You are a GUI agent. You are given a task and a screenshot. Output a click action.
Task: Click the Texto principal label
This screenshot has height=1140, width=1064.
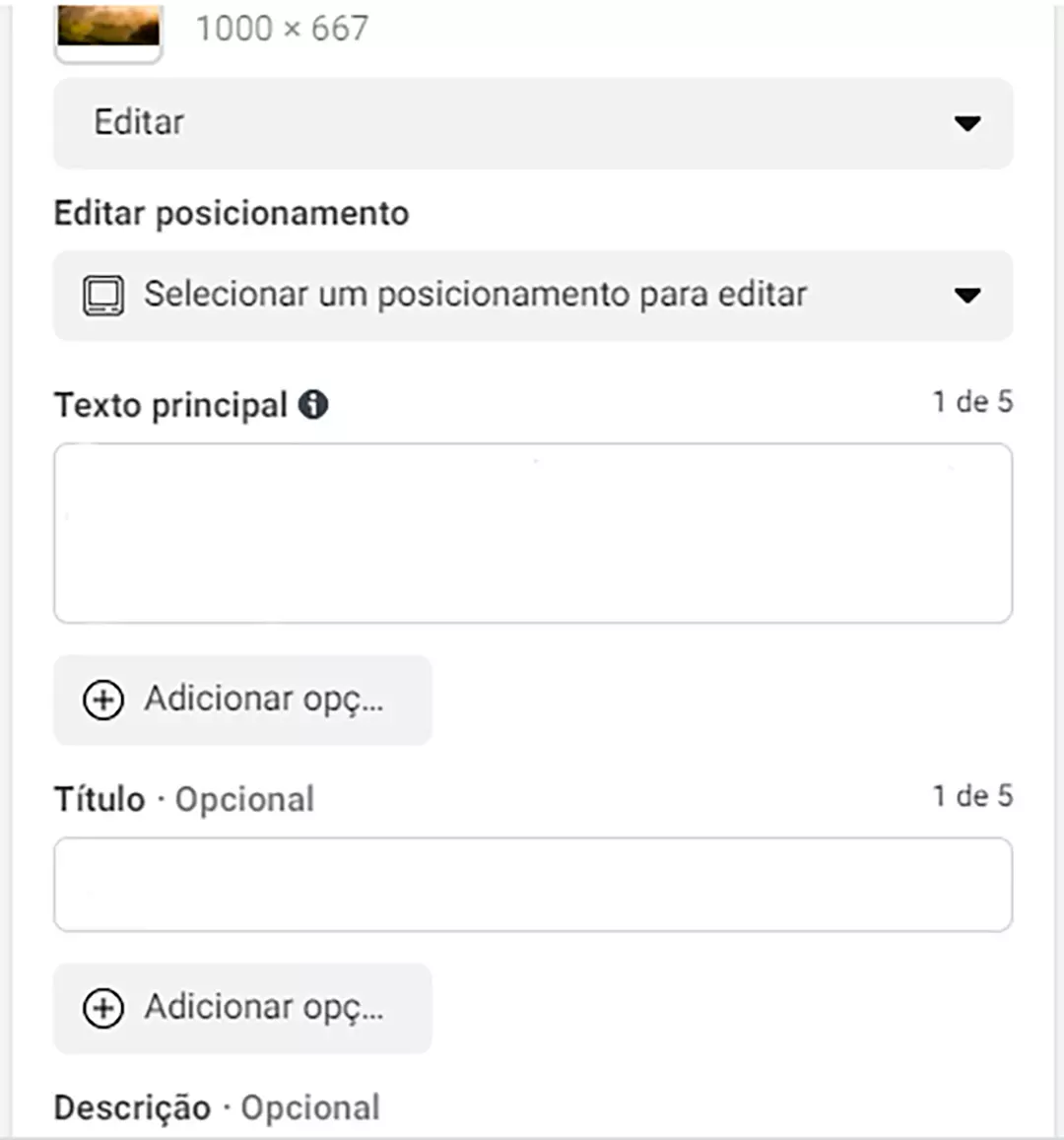click(x=170, y=405)
